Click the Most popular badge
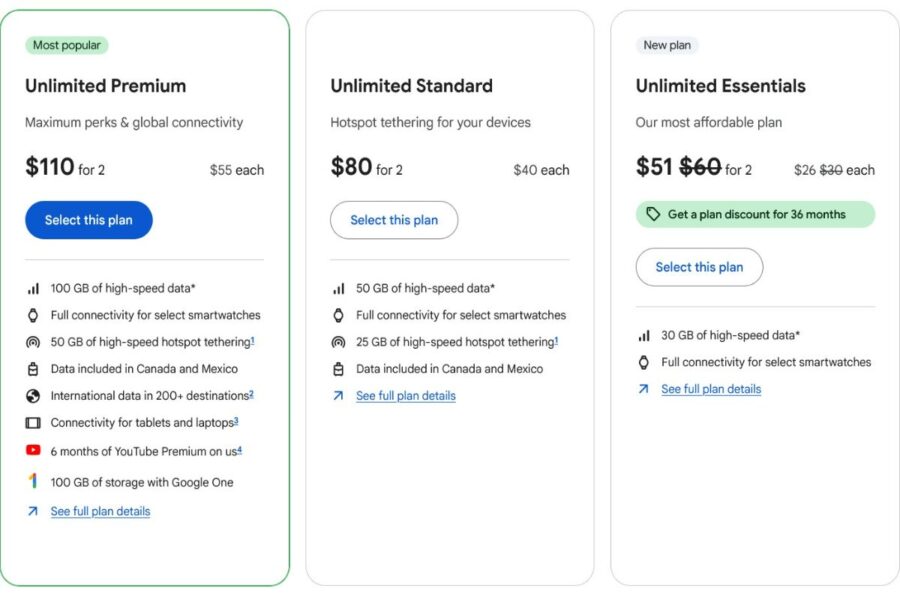Viewport: 900px width, 600px height. [x=66, y=45]
